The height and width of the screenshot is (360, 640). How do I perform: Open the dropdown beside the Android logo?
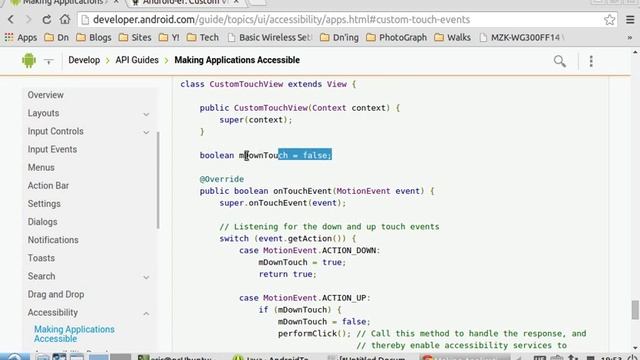click(49, 61)
